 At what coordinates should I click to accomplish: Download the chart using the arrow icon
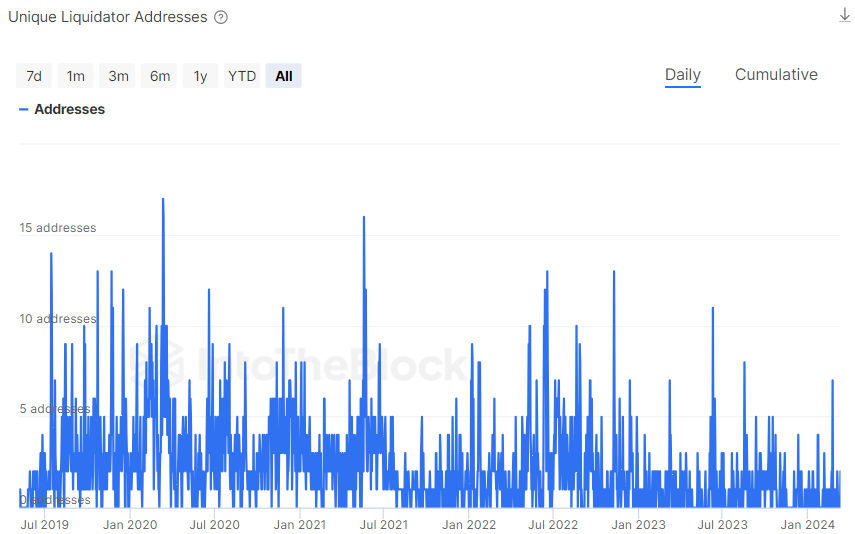click(844, 15)
